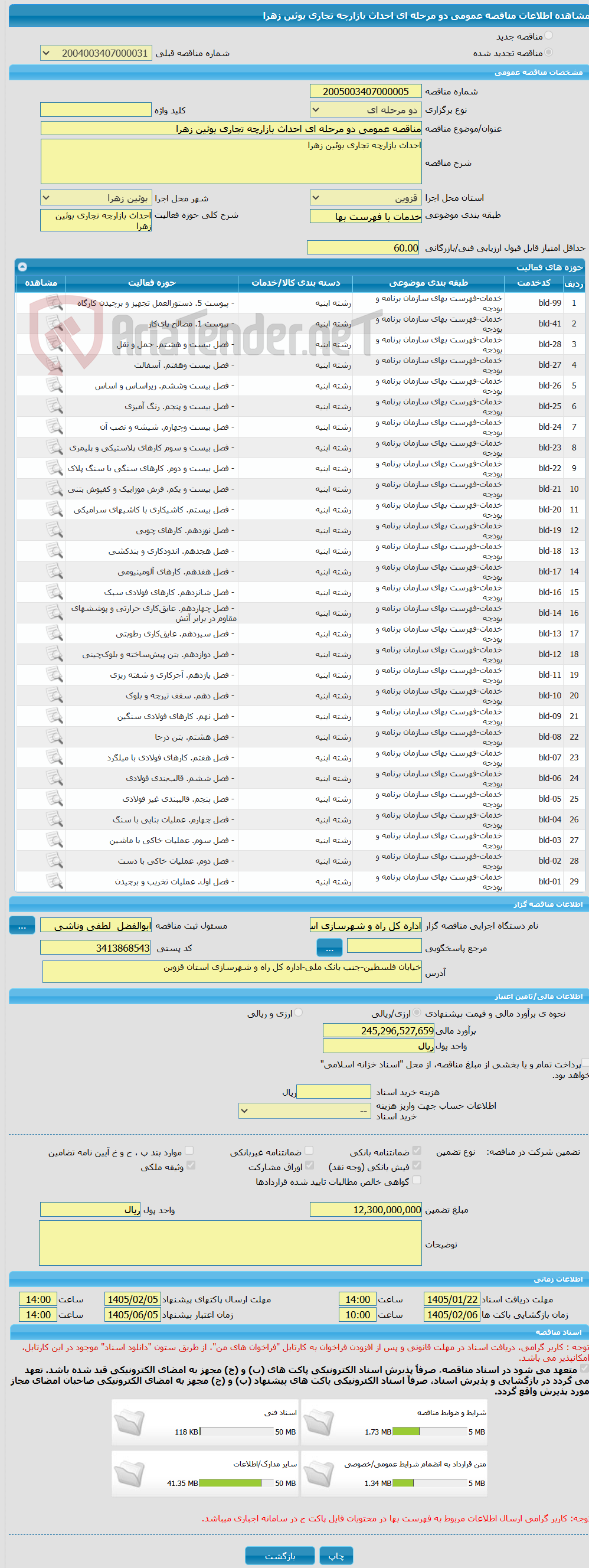Open the شماره مناقصه قبلی dropdown
589x1568 pixels.
pyautogui.click(x=96, y=53)
